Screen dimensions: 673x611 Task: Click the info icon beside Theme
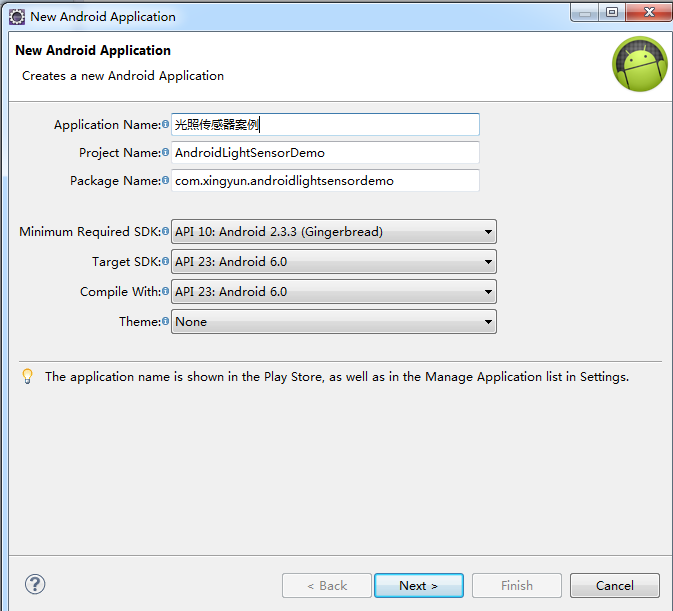[166, 321]
